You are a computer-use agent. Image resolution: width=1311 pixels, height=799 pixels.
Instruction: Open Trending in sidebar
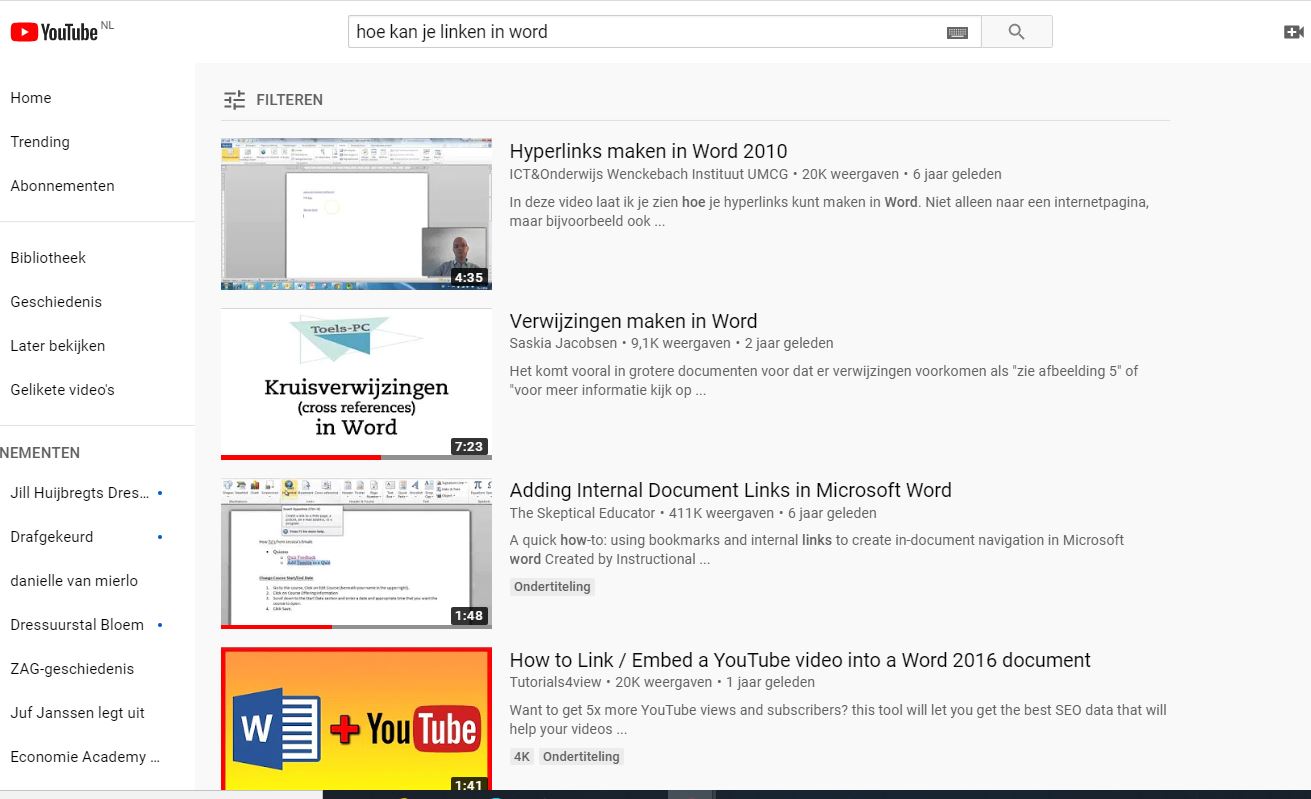[x=40, y=142]
